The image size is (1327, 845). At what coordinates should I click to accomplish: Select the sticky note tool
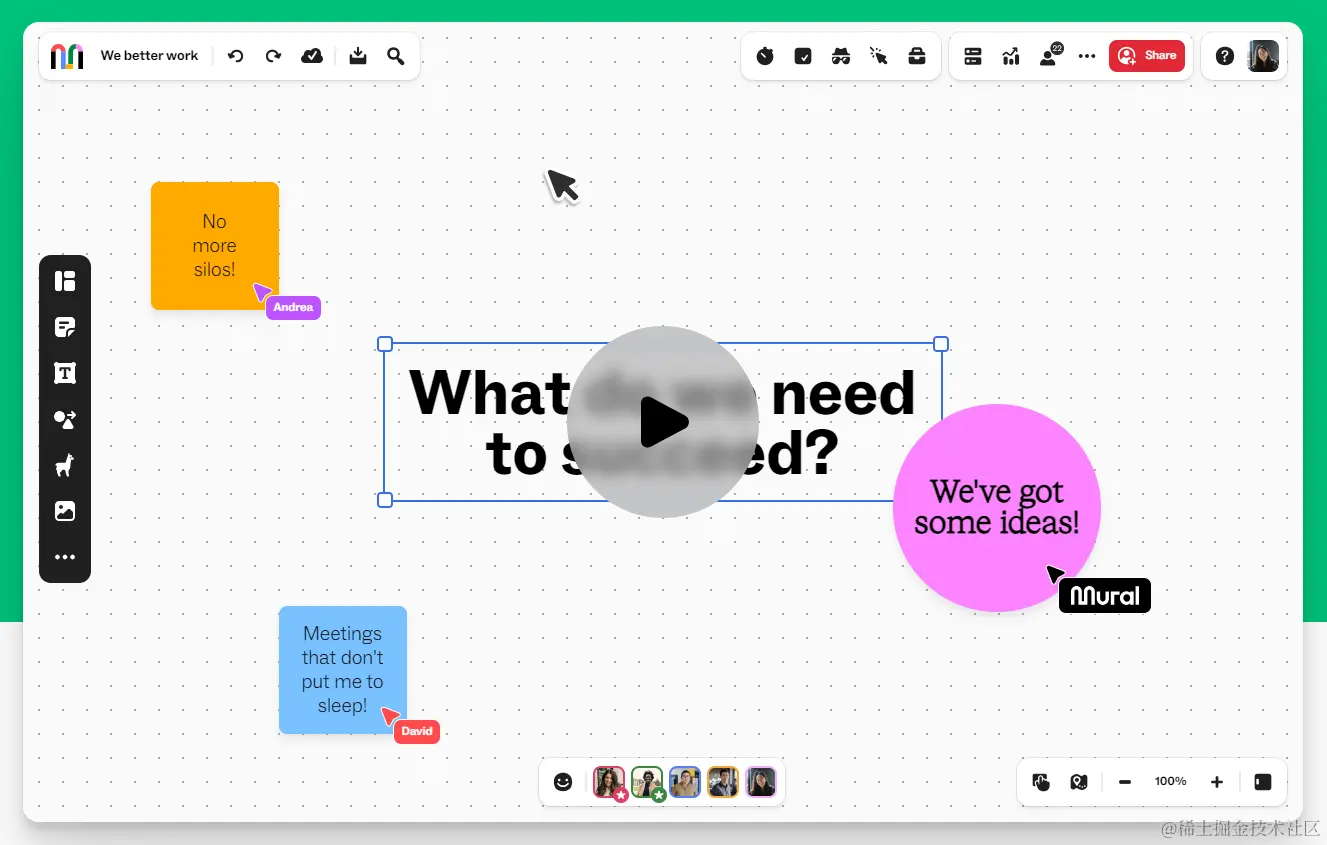pos(65,327)
